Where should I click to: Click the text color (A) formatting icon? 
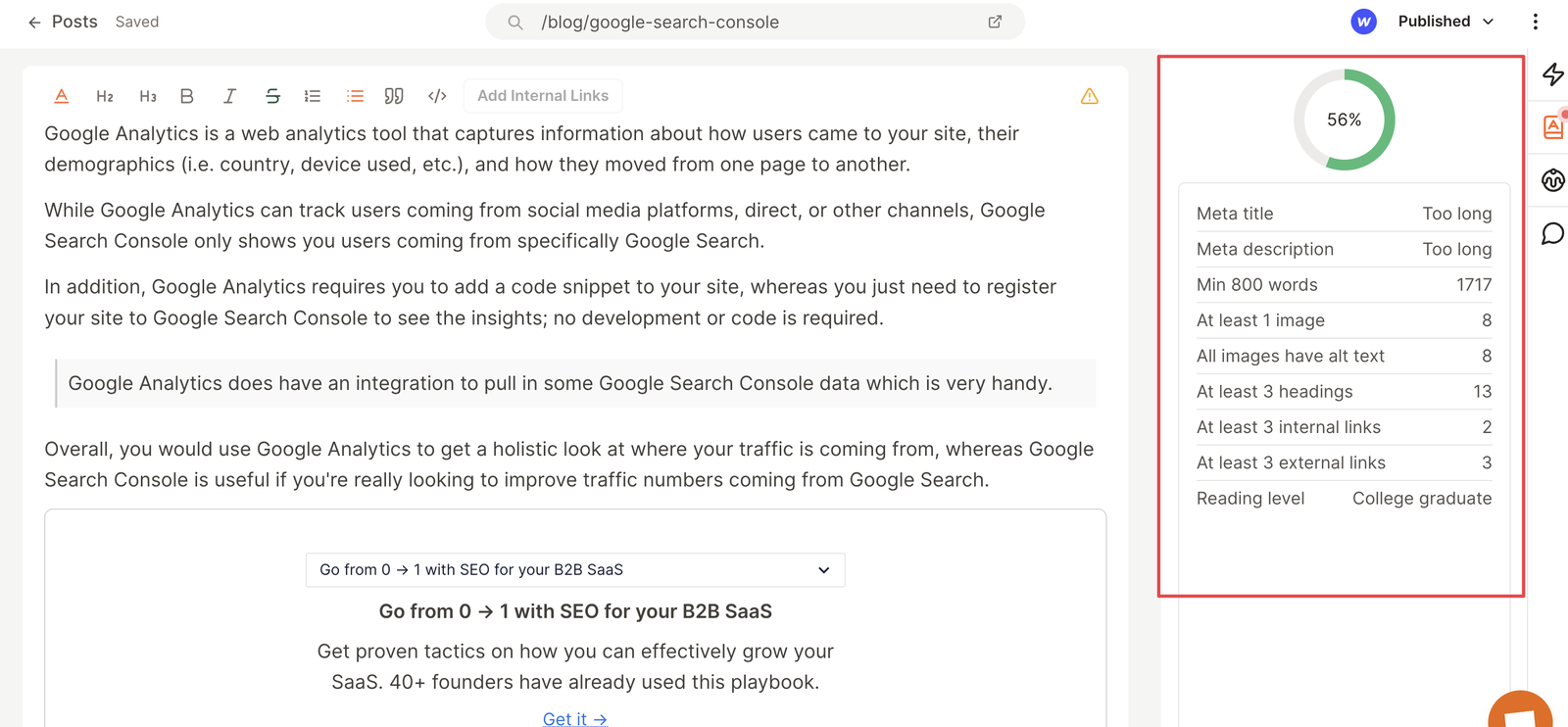[62, 96]
